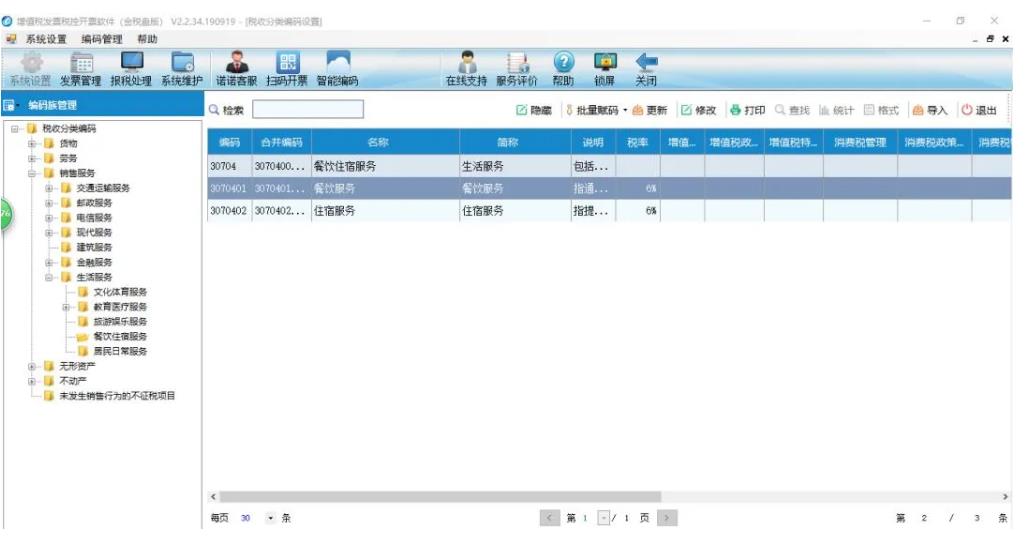This screenshot has width=1033, height=537.
Task: Click 导入 import button
Action: 930,110
